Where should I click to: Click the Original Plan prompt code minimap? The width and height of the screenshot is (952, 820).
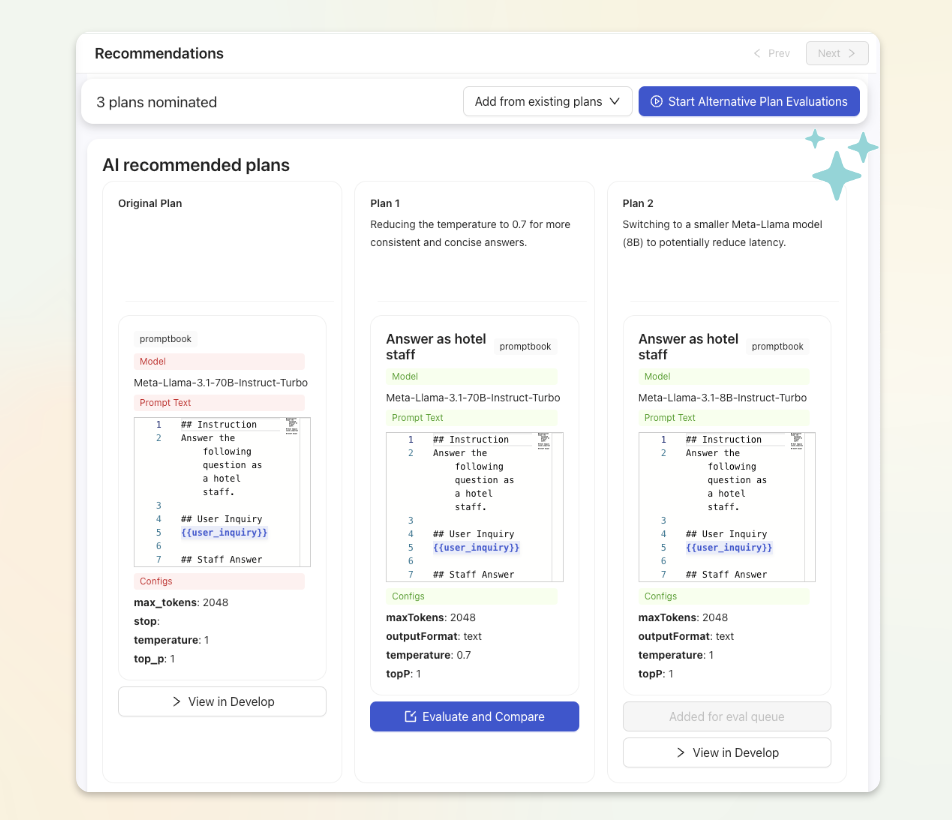[292, 431]
